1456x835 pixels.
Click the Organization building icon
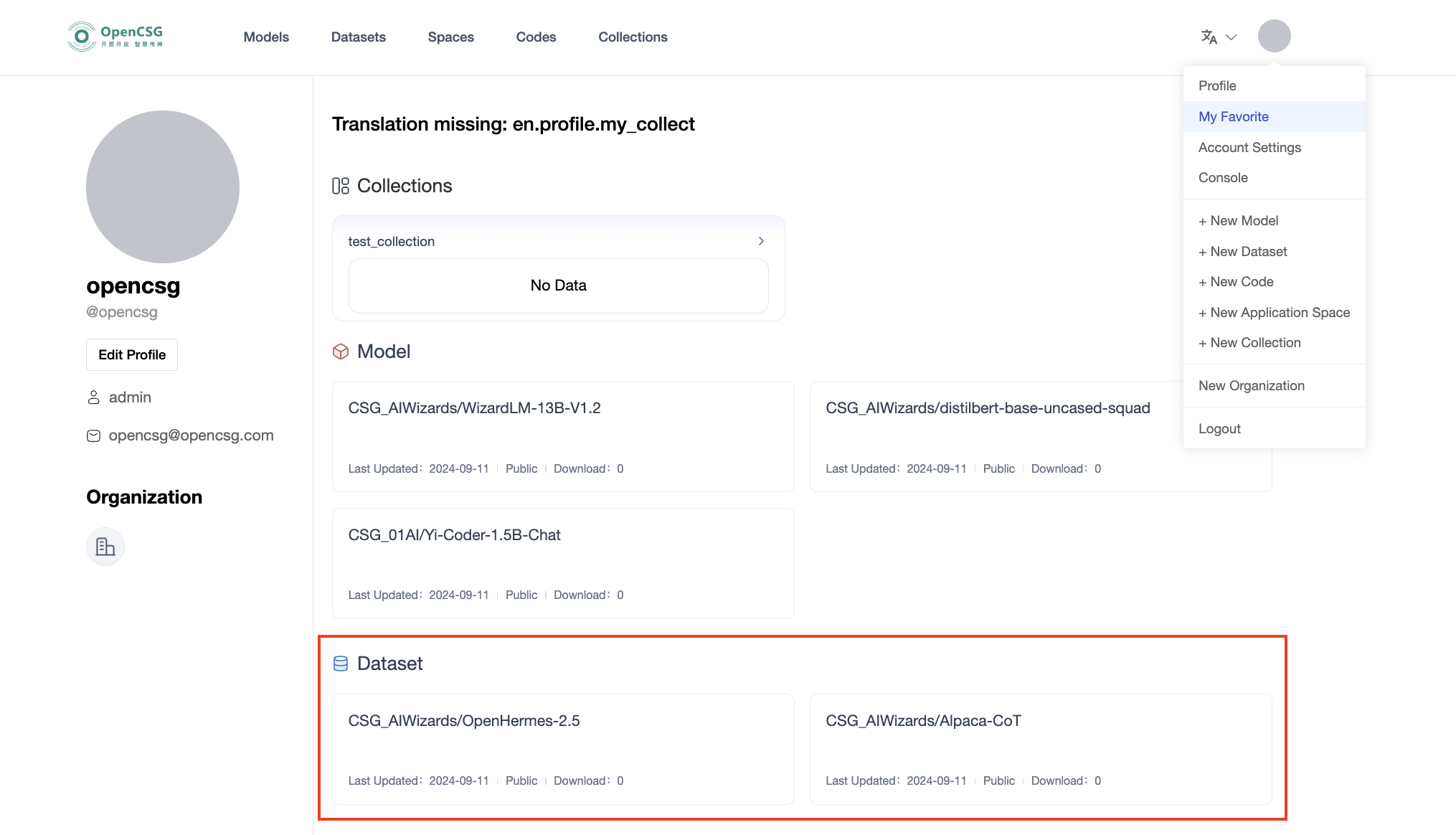pyautogui.click(x=105, y=546)
